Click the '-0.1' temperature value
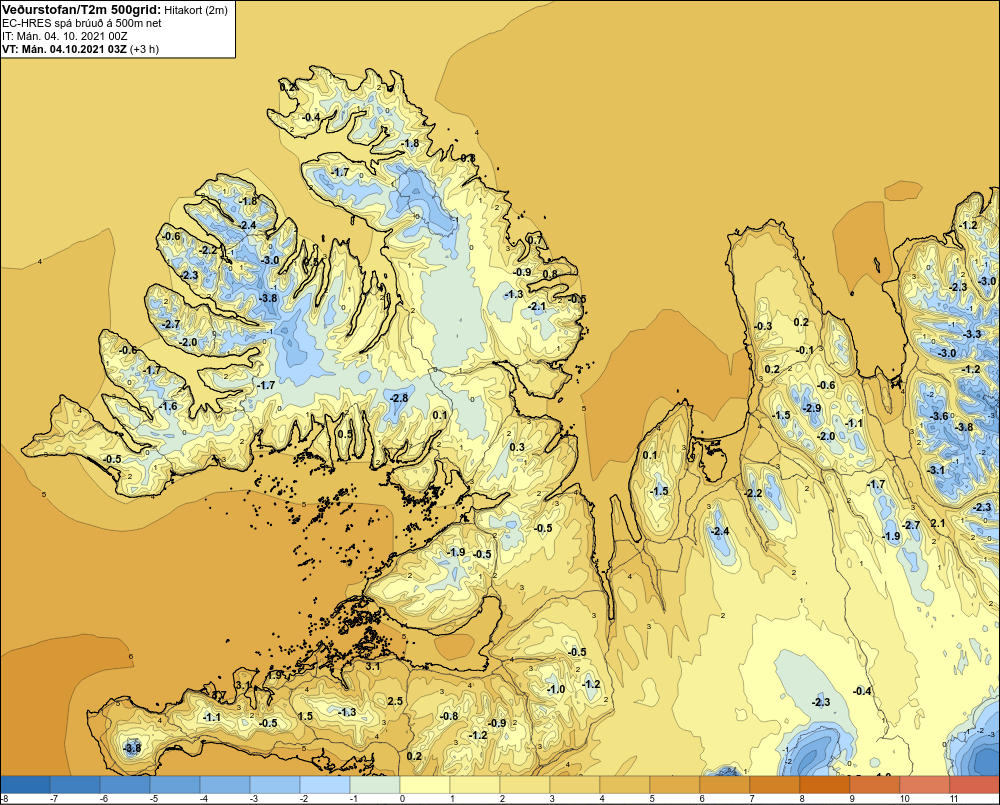The width and height of the screenshot is (1000, 805). 805,350
